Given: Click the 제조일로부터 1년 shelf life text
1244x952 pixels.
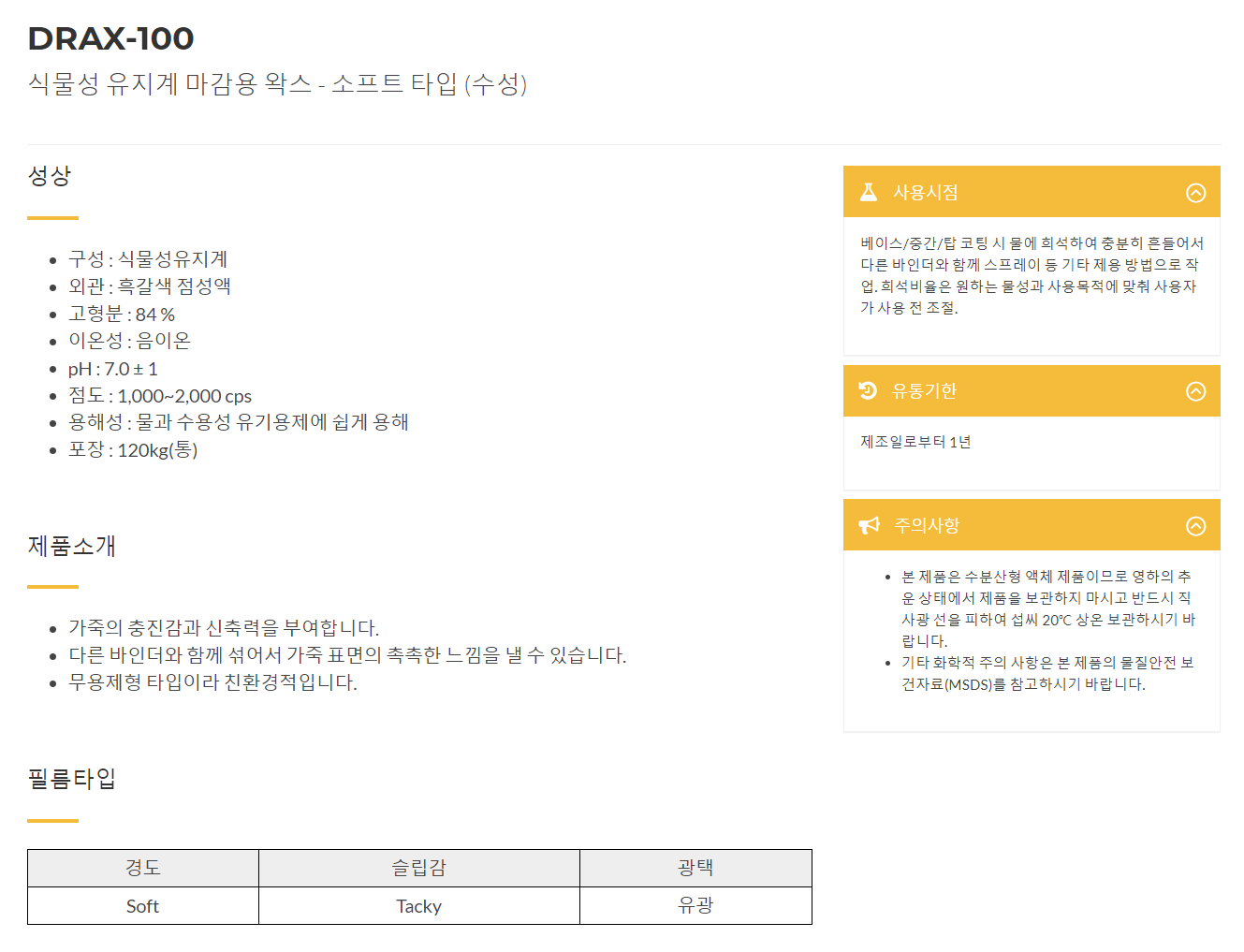Looking at the screenshot, I should (x=915, y=442).
